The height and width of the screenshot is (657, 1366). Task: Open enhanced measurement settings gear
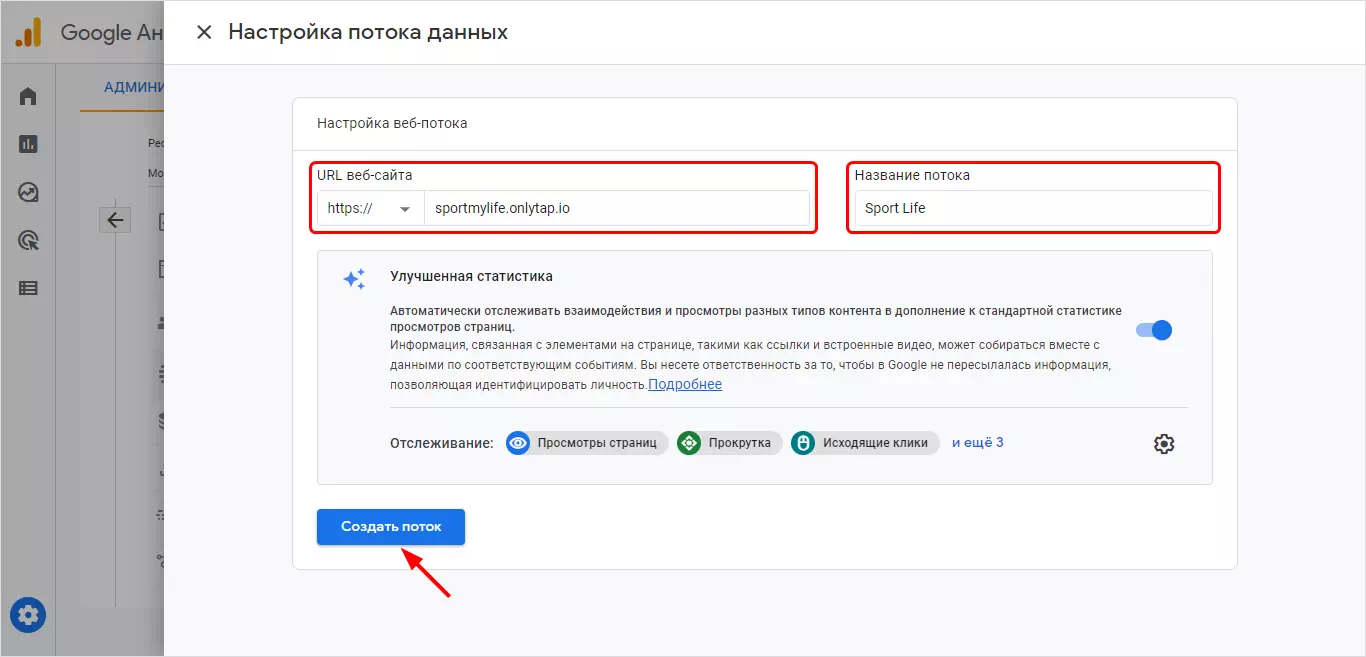[x=1163, y=444]
